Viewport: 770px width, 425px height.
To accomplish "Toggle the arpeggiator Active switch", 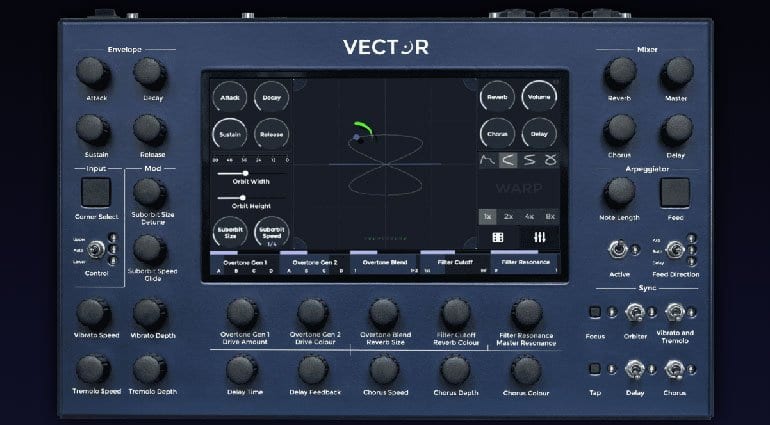I will 618,249.
